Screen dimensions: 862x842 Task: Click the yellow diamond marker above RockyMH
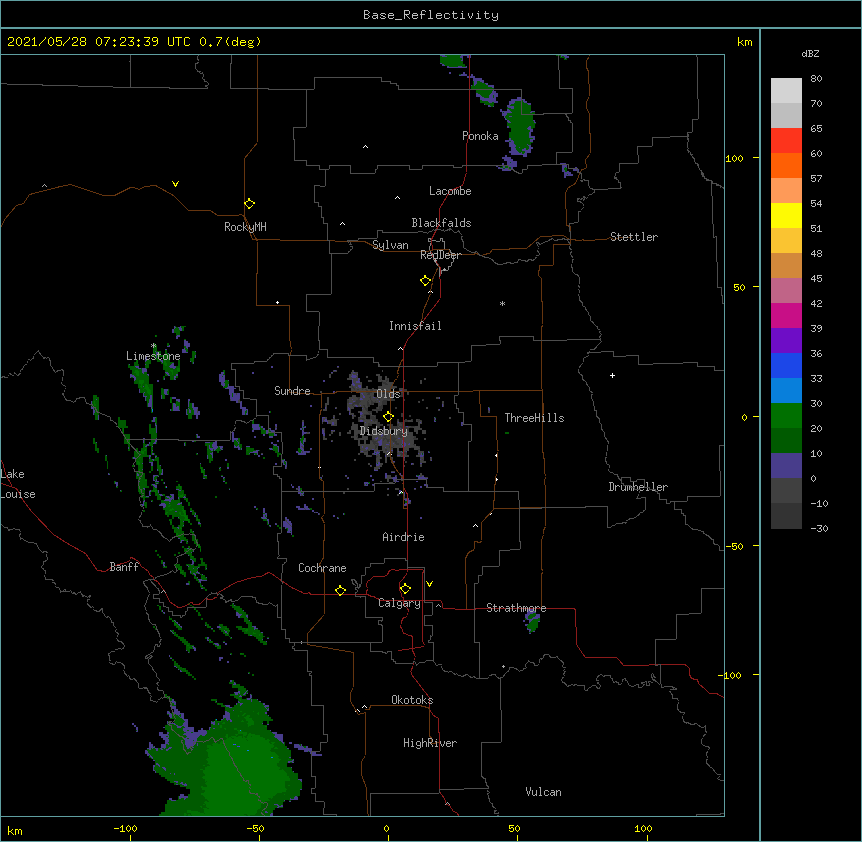tap(249, 204)
